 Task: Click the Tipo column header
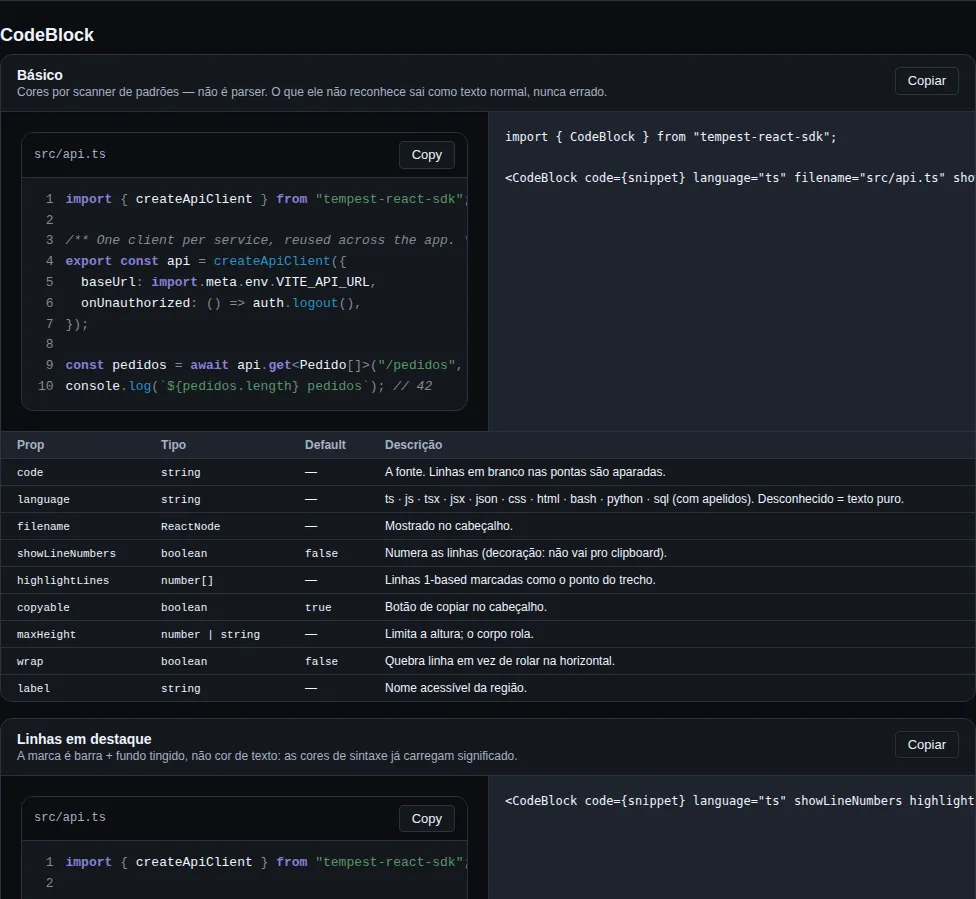[173, 445]
